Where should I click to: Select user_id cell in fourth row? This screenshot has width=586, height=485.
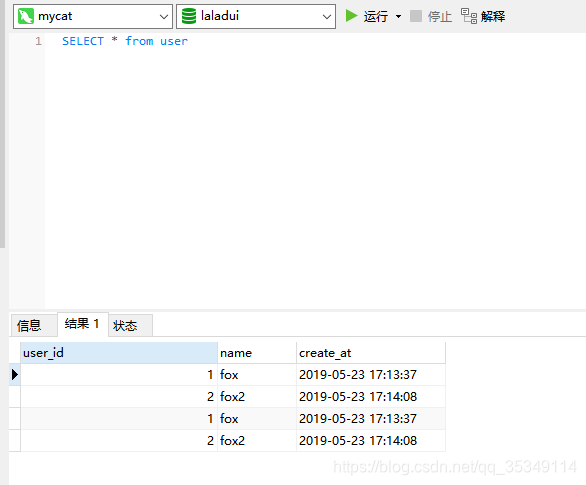[119, 441]
